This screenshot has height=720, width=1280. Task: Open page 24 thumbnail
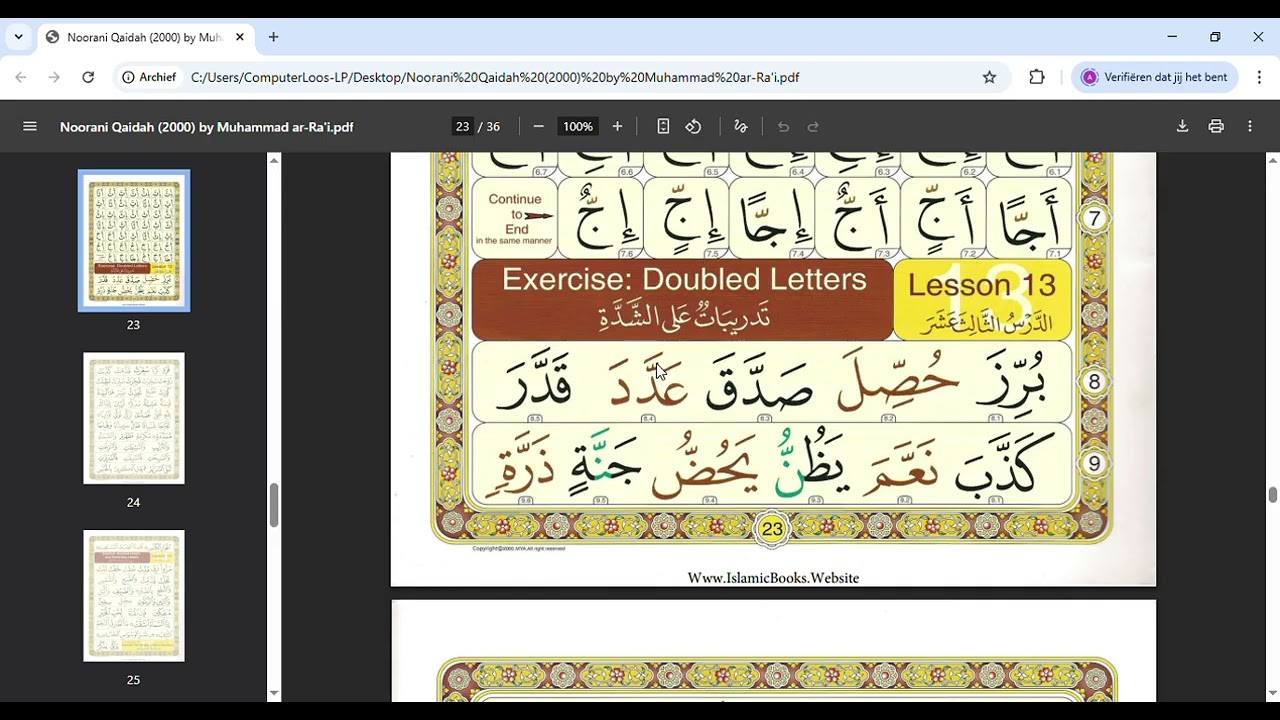tap(134, 418)
